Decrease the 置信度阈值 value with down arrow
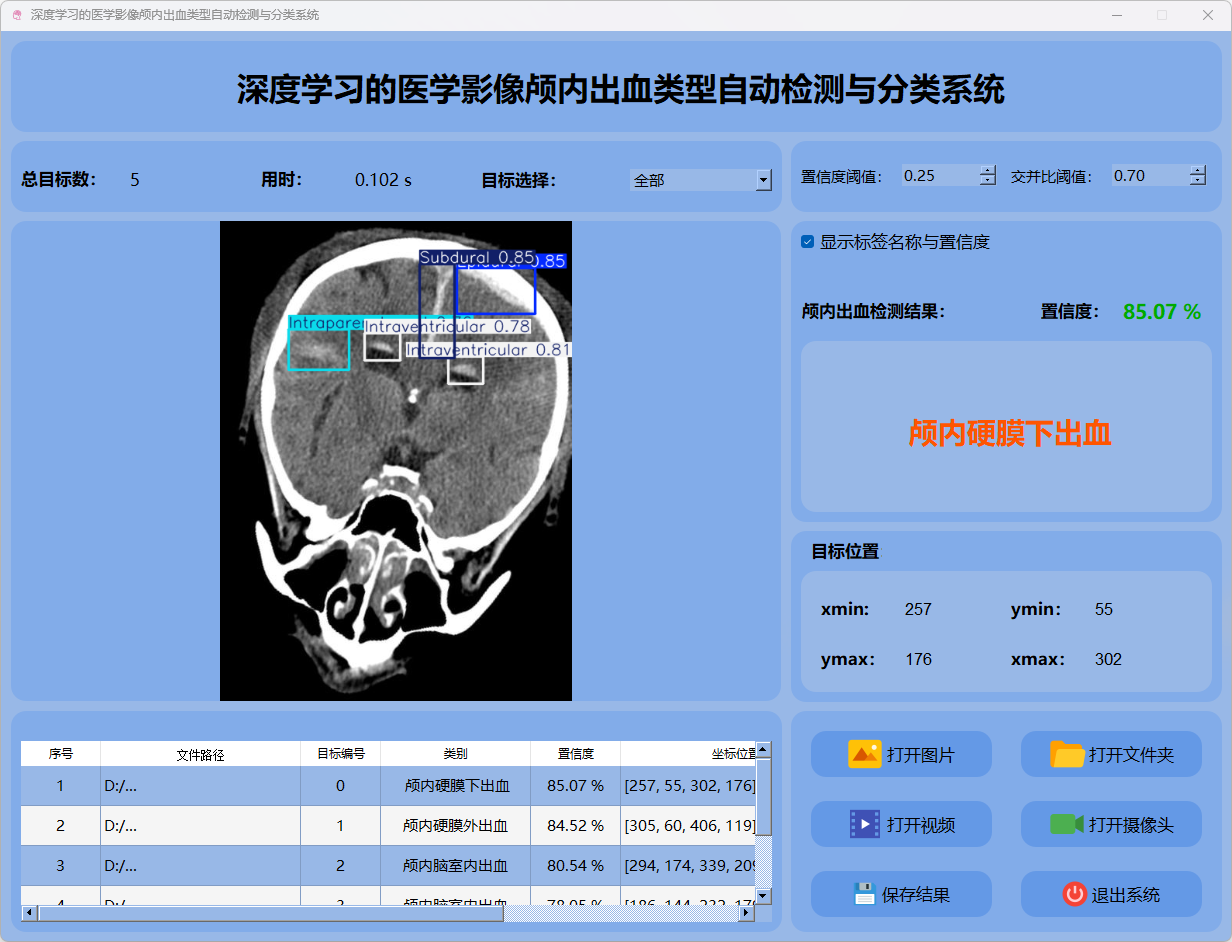1232x942 pixels. pos(988,181)
